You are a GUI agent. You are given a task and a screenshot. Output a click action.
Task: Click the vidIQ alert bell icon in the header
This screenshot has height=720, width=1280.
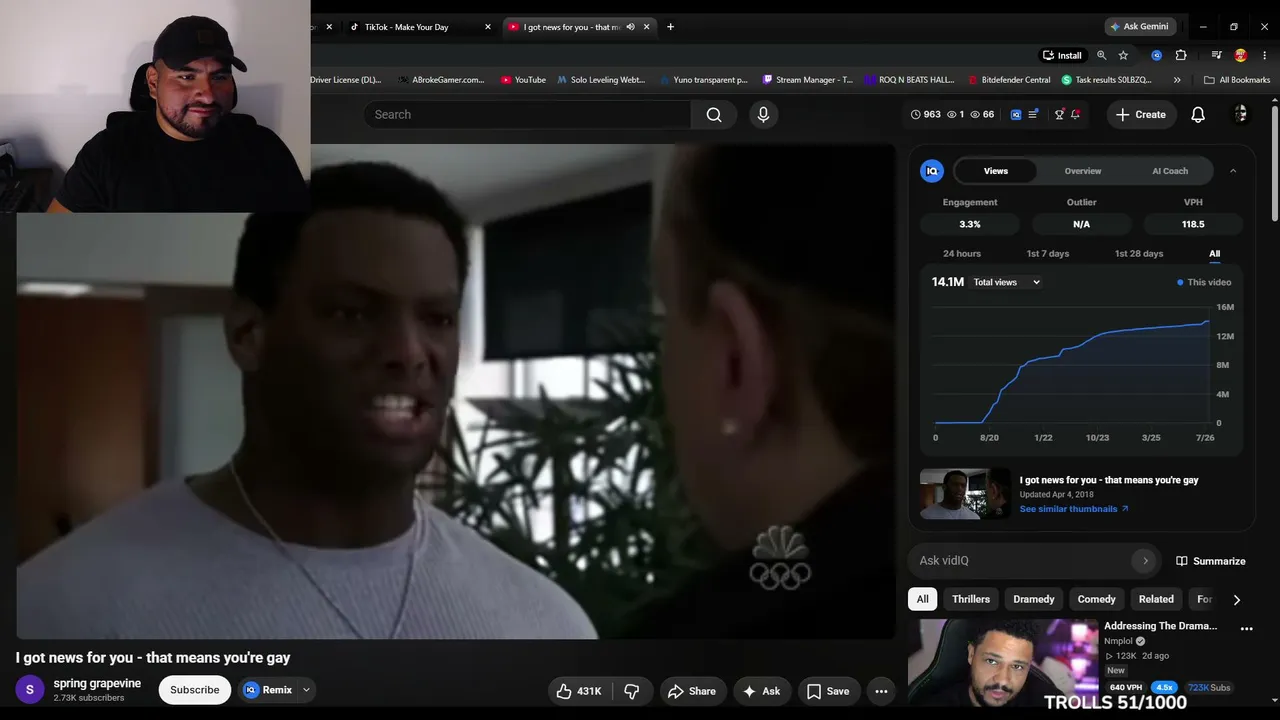coord(1076,115)
